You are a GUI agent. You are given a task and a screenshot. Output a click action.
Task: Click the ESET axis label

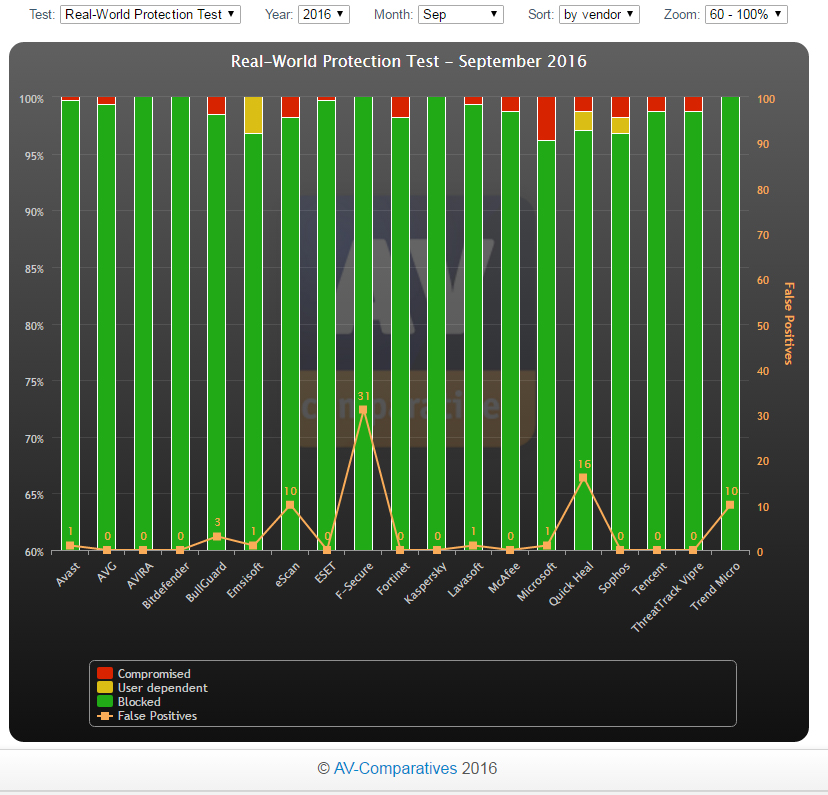pyautogui.click(x=325, y=573)
